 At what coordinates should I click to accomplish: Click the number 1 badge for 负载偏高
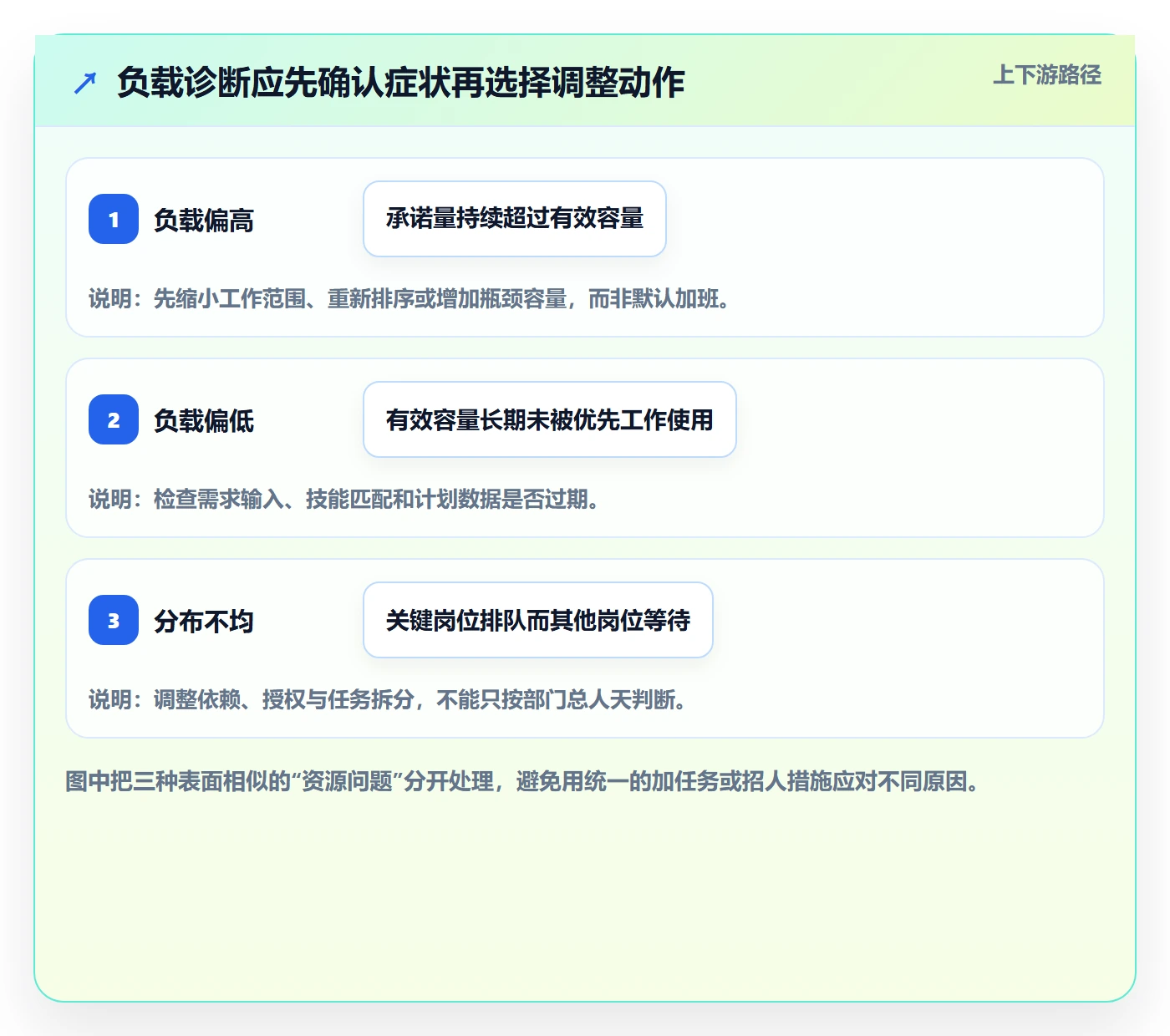click(114, 219)
